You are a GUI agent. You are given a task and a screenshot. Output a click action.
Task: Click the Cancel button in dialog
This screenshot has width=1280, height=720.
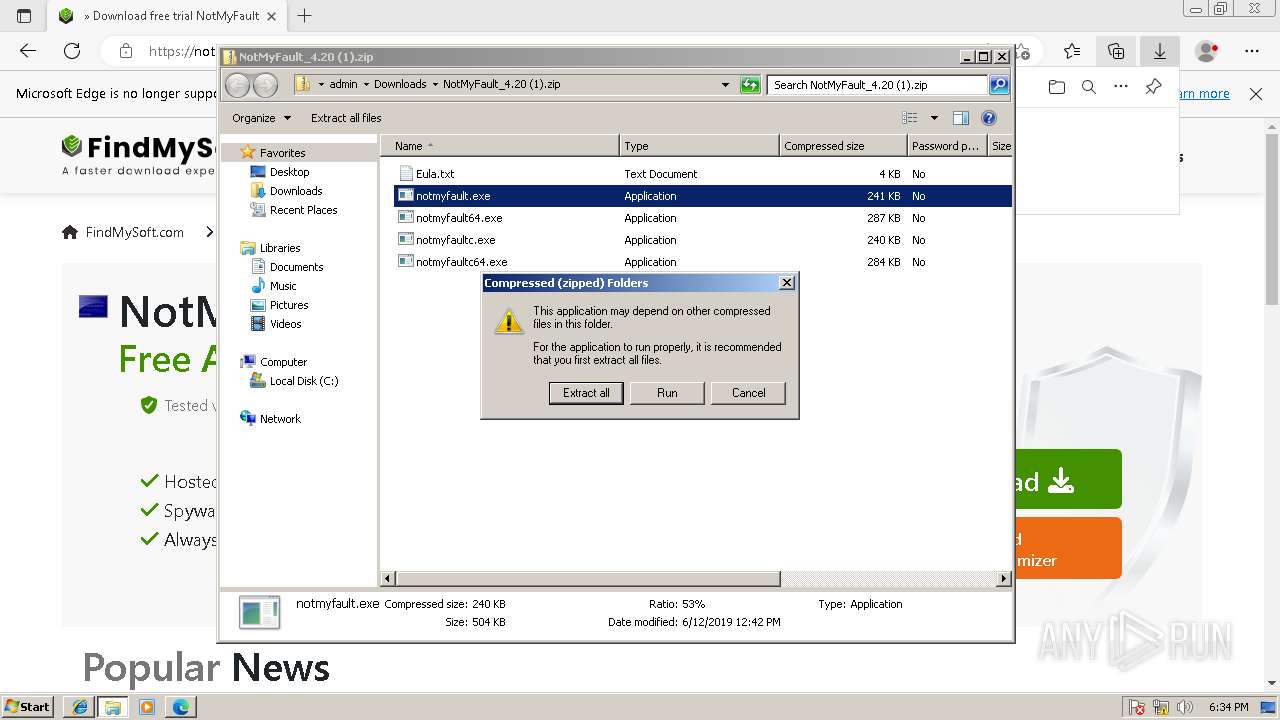(748, 393)
